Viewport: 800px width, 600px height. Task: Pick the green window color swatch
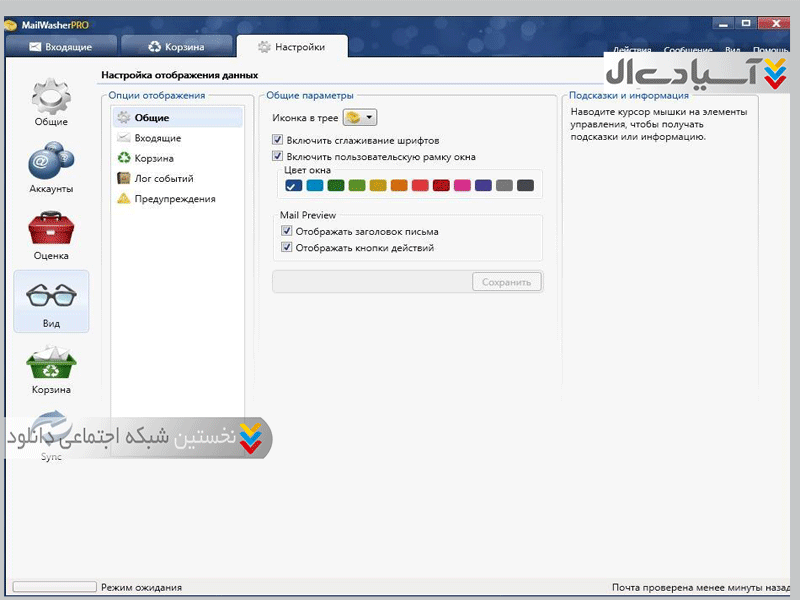pyautogui.click(x=336, y=185)
